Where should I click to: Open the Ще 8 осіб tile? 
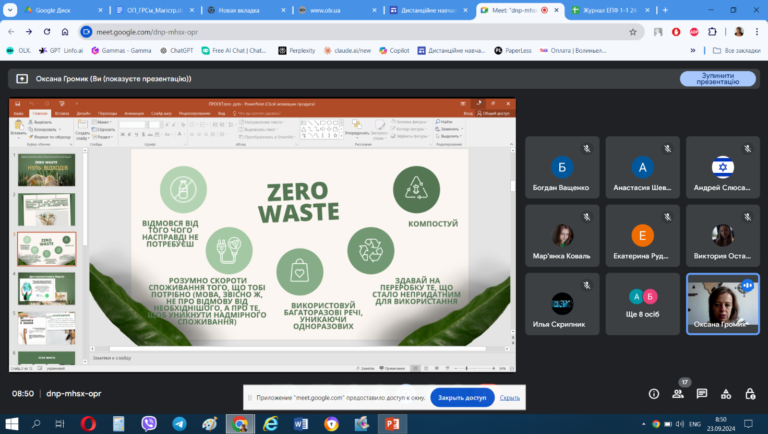(642, 304)
